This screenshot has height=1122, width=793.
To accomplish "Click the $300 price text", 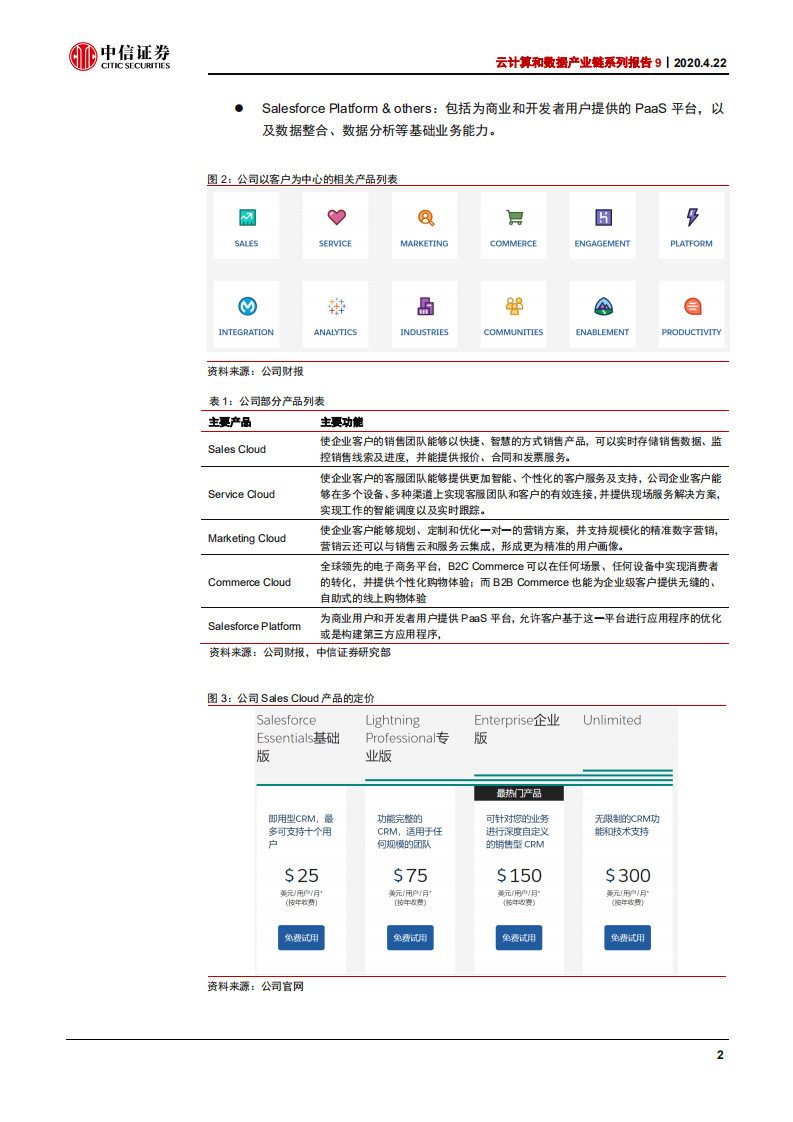I will tap(628, 876).
